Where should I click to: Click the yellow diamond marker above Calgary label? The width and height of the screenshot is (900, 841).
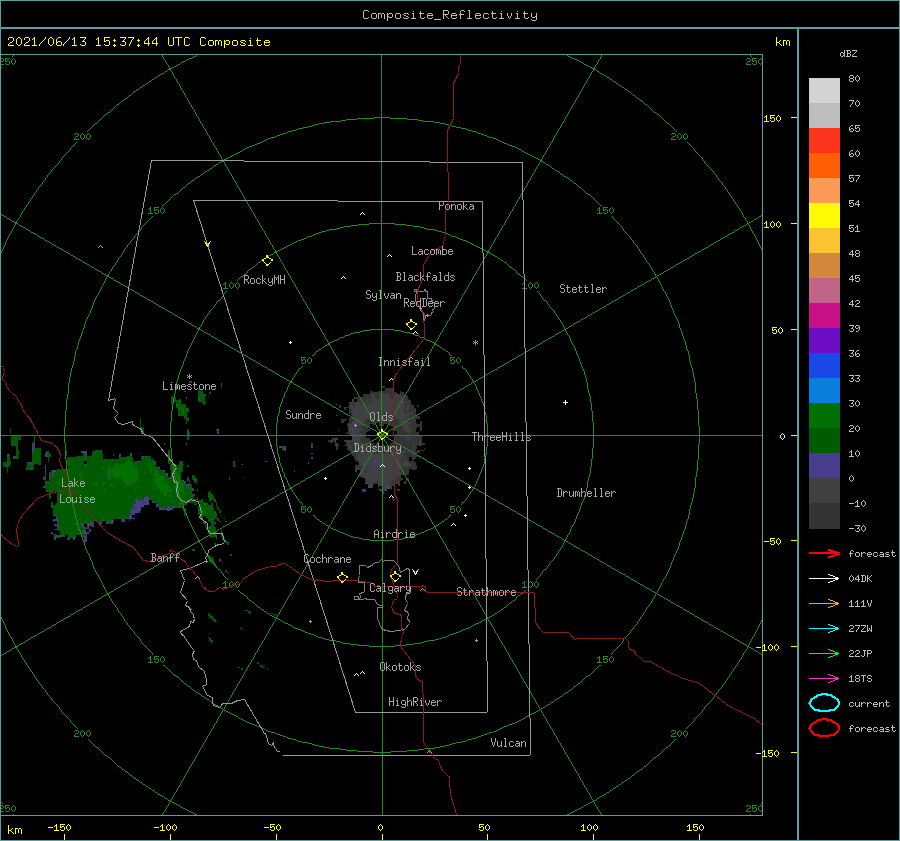[395, 576]
